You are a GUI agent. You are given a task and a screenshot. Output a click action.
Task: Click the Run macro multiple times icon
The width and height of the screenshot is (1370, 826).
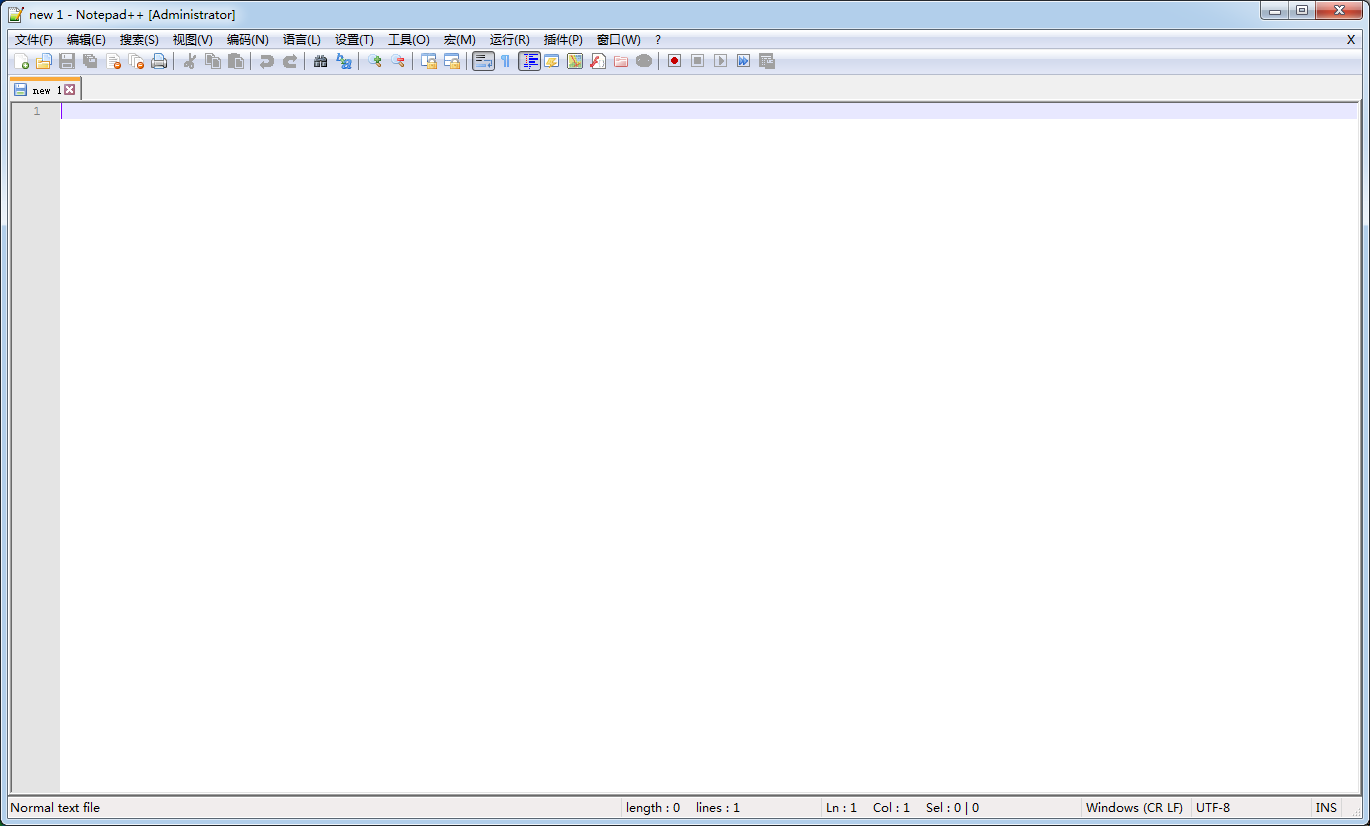(x=743, y=61)
